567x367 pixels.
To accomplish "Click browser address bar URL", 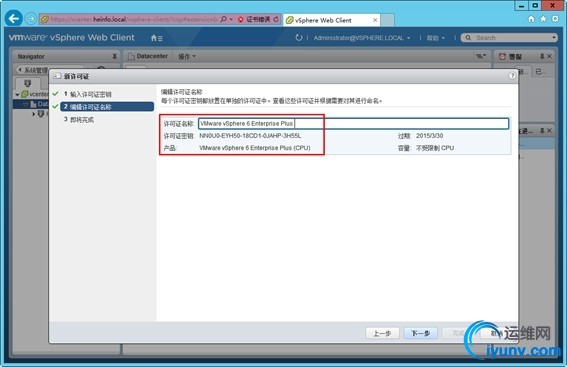I will pyautogui.click(x=134, y=19).
